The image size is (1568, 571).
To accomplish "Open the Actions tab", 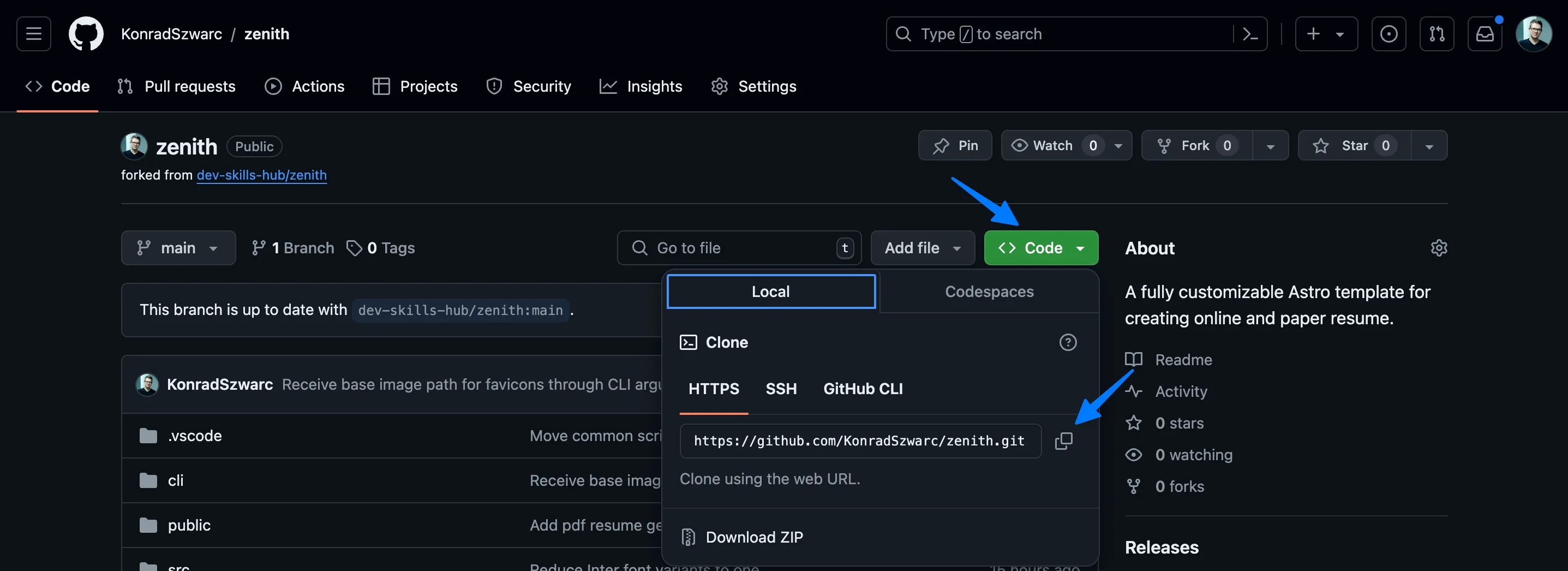I will coord(305,86).
